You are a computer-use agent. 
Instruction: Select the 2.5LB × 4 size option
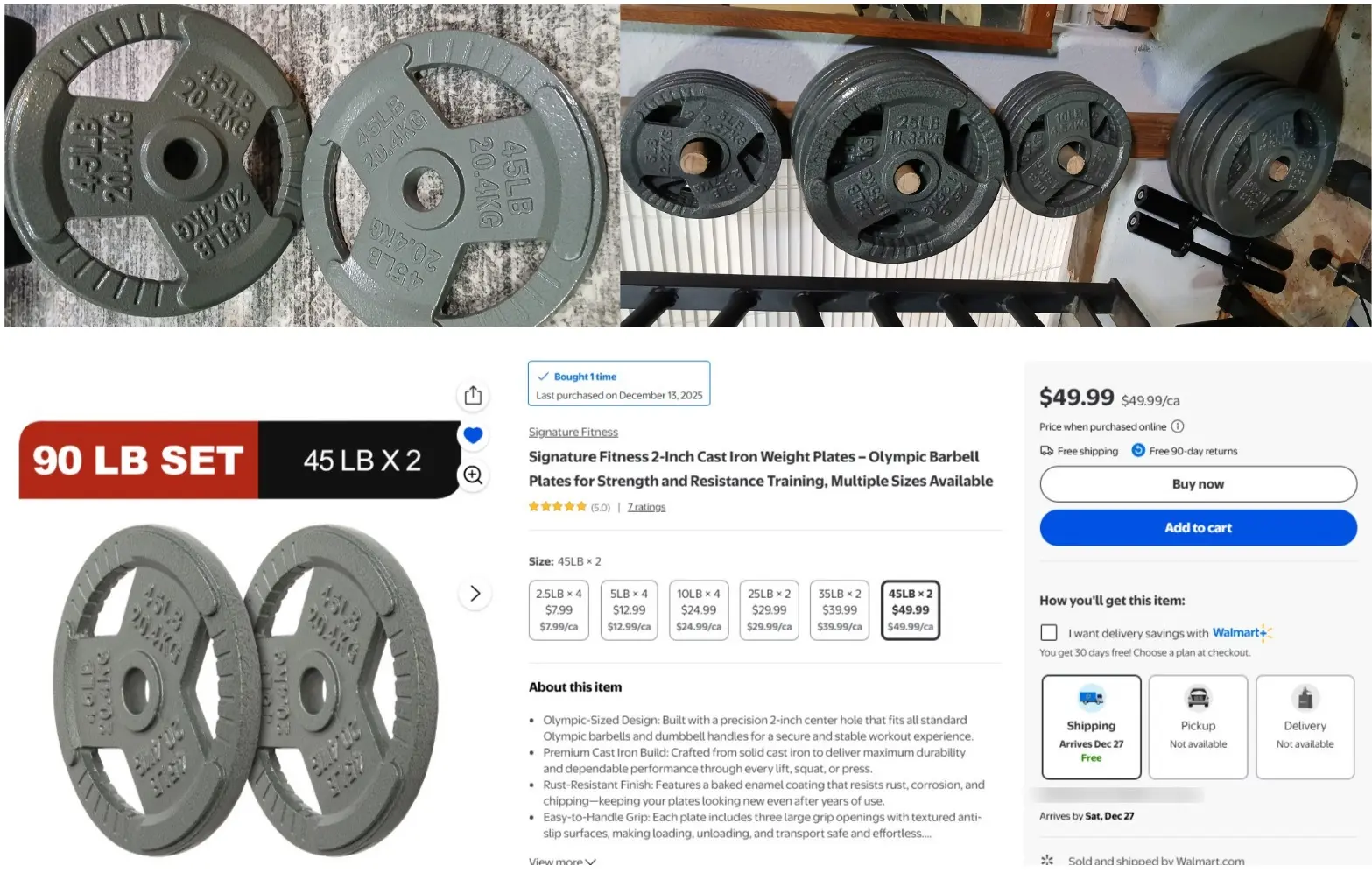click(559, 610)
